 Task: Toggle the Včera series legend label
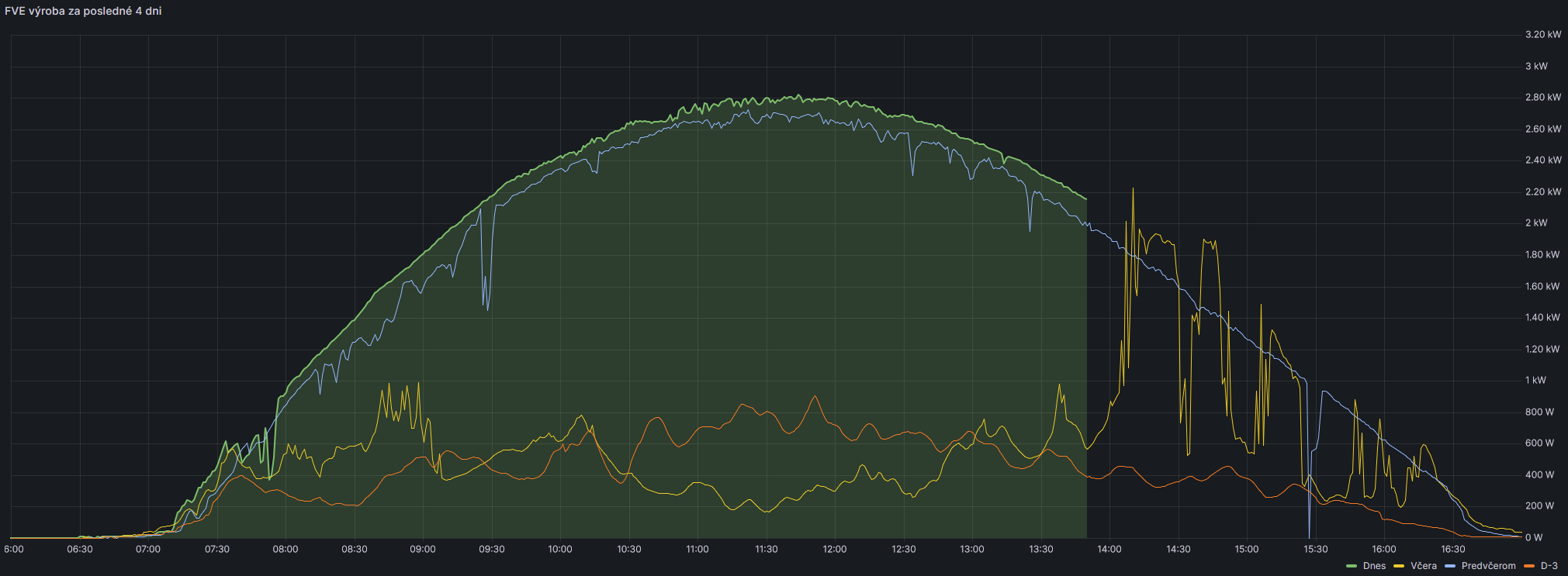point(1424,566)
